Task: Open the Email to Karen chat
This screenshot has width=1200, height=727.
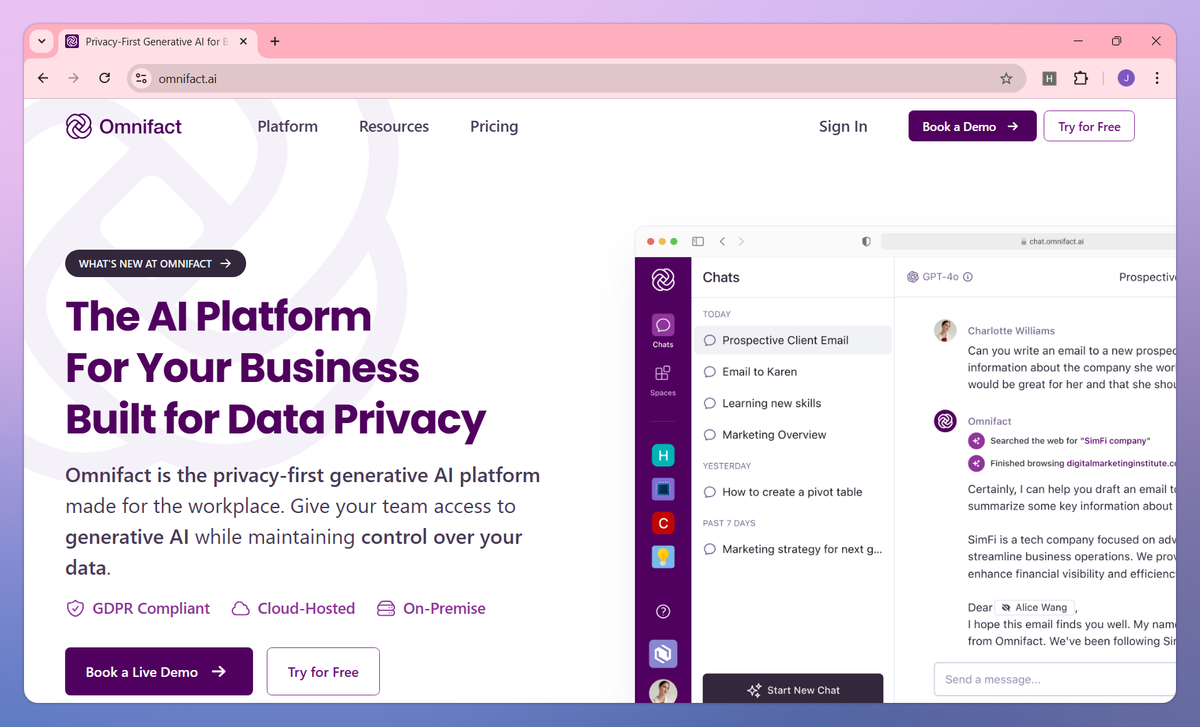Action: [x=793, y=371]
